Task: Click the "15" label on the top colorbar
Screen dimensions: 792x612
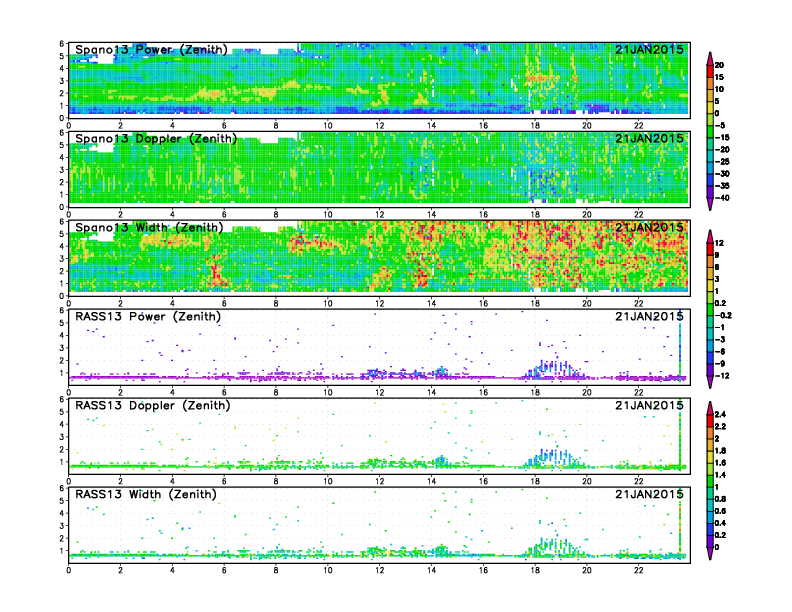Action: coord(719,77)
